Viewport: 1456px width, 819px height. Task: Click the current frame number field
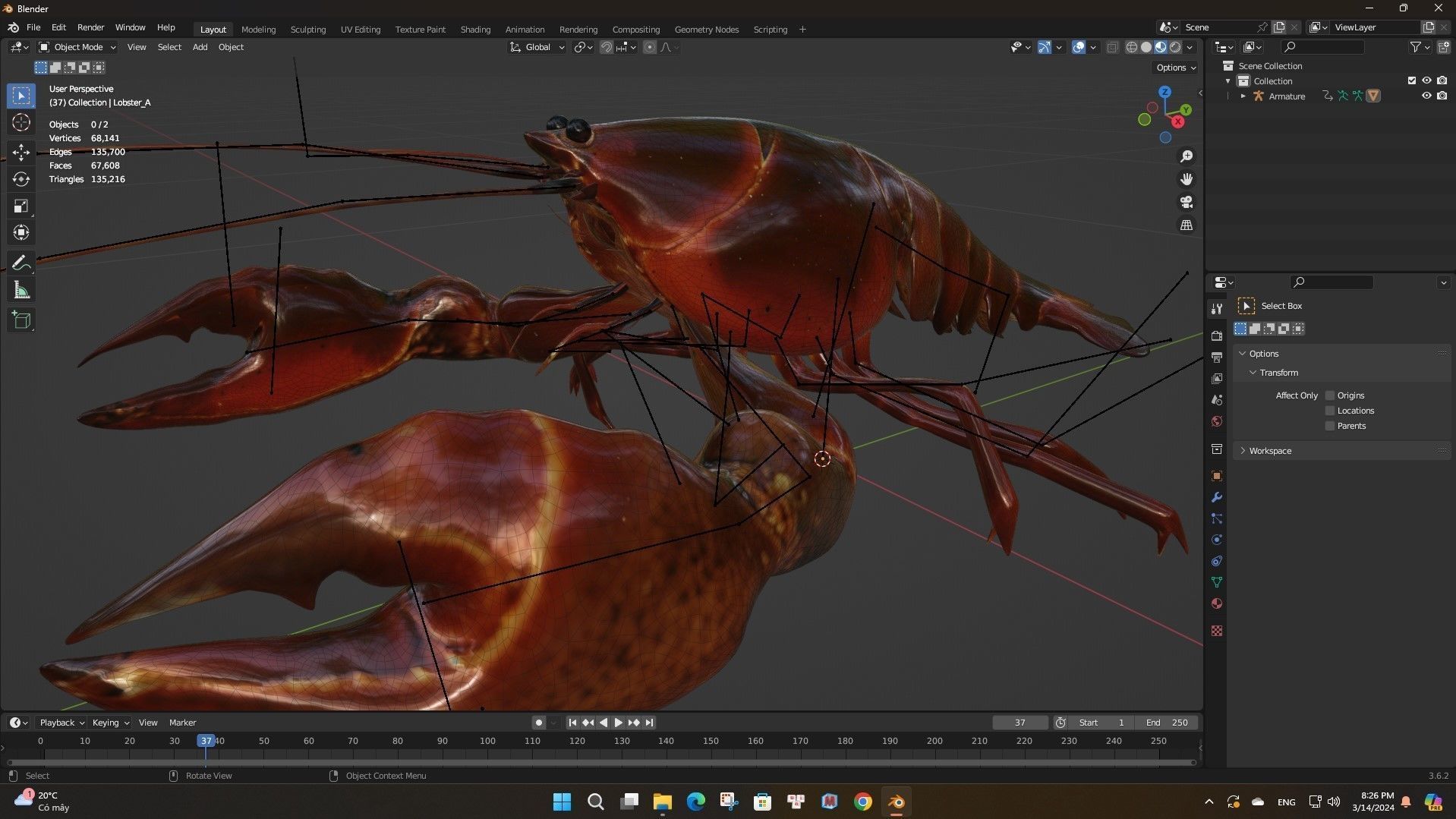(x=1020, y=723)
